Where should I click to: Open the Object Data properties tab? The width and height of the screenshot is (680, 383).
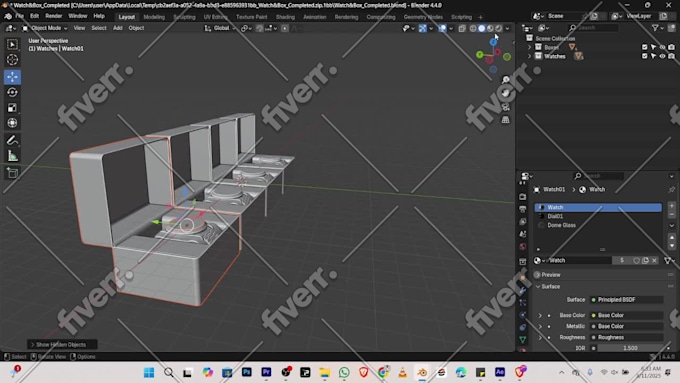tap(523, 340)
